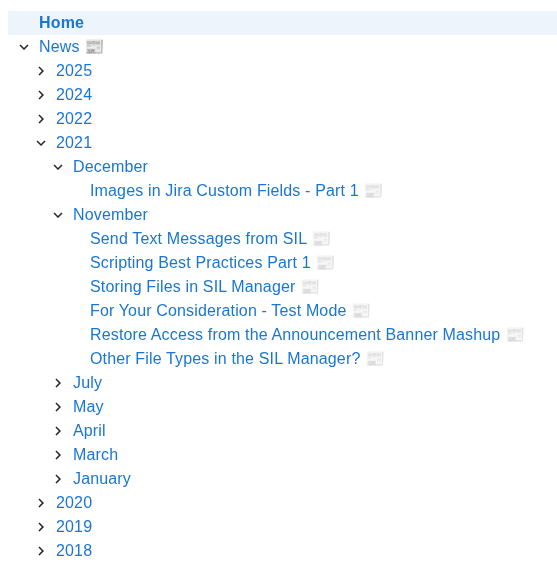This screenshot has height=564, width=557.
Task: Click the icon after Images in Jira Custom Fields
Action: click(x=373, y=191)
